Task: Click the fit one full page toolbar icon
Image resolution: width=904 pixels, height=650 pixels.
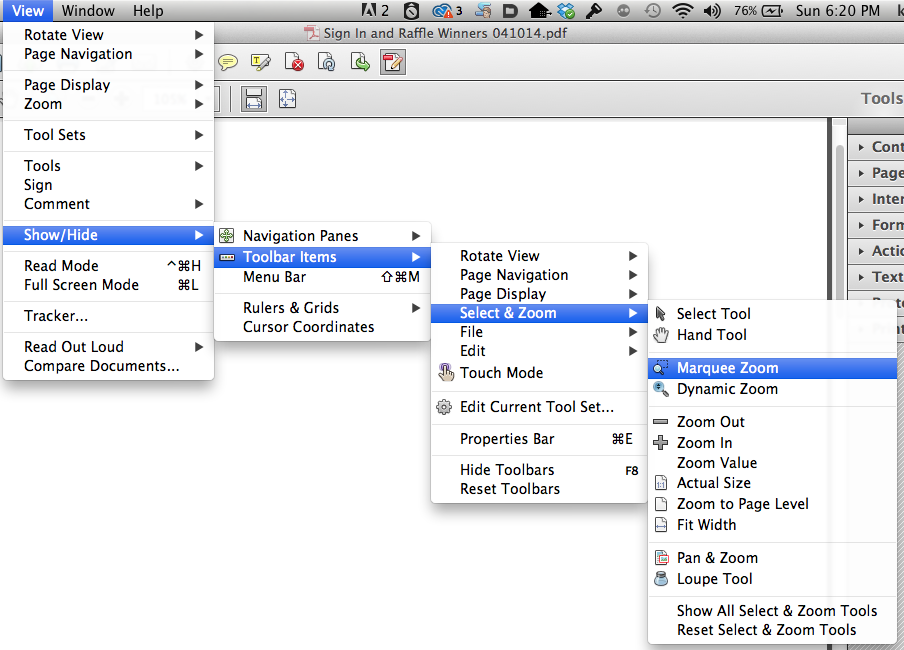Action: click(x=287, y=99)
